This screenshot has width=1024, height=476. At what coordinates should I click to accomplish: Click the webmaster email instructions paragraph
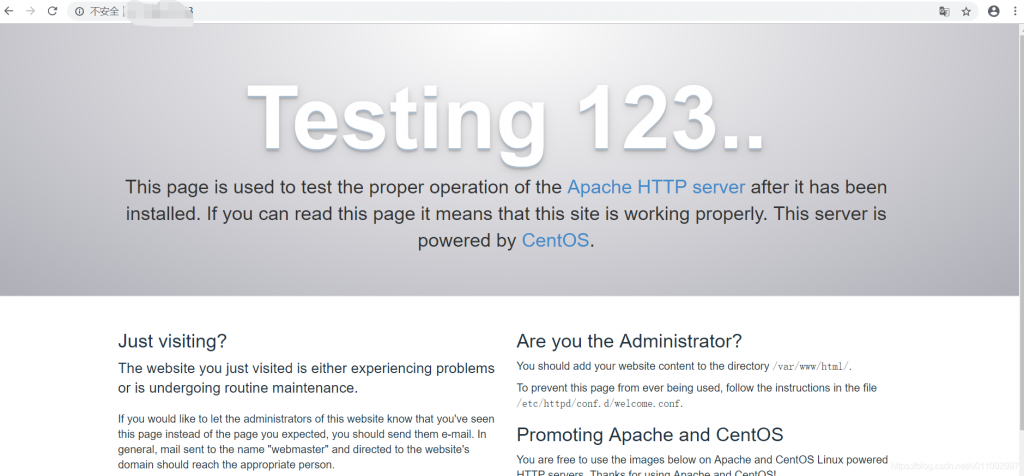(305, 442)
